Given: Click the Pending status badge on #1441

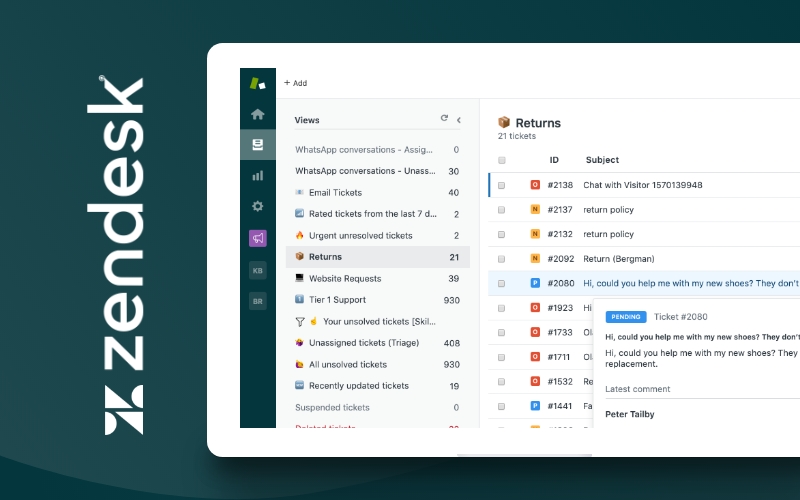Looking at the screenshot, I should coord(535,406).
